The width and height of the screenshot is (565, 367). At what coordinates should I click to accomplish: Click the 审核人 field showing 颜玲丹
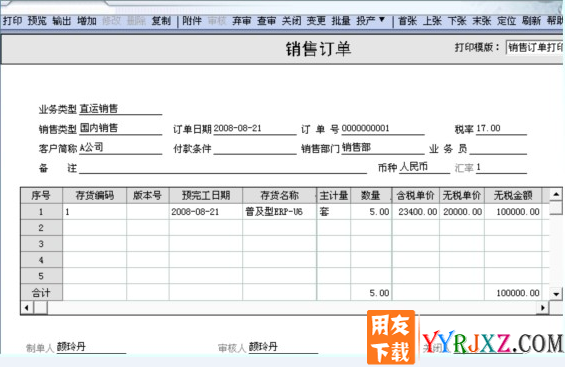[x=283, y=347]
